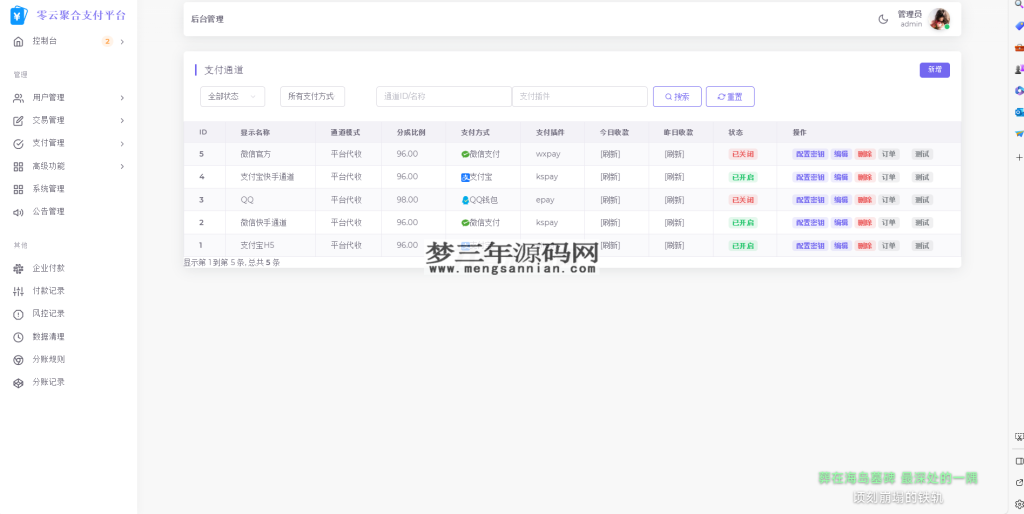Click 今日收款 [刷新] in QQ row
The height and width of the screenshot is (514, 1024).
point(610,200)
